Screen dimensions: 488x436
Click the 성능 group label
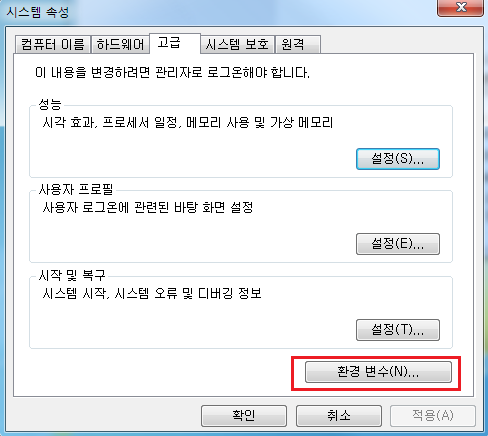(50, 104)
